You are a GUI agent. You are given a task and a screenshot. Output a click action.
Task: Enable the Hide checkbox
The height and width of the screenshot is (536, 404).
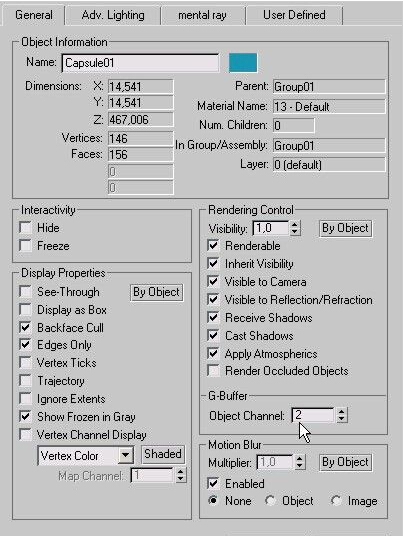(x=26, y=228)
